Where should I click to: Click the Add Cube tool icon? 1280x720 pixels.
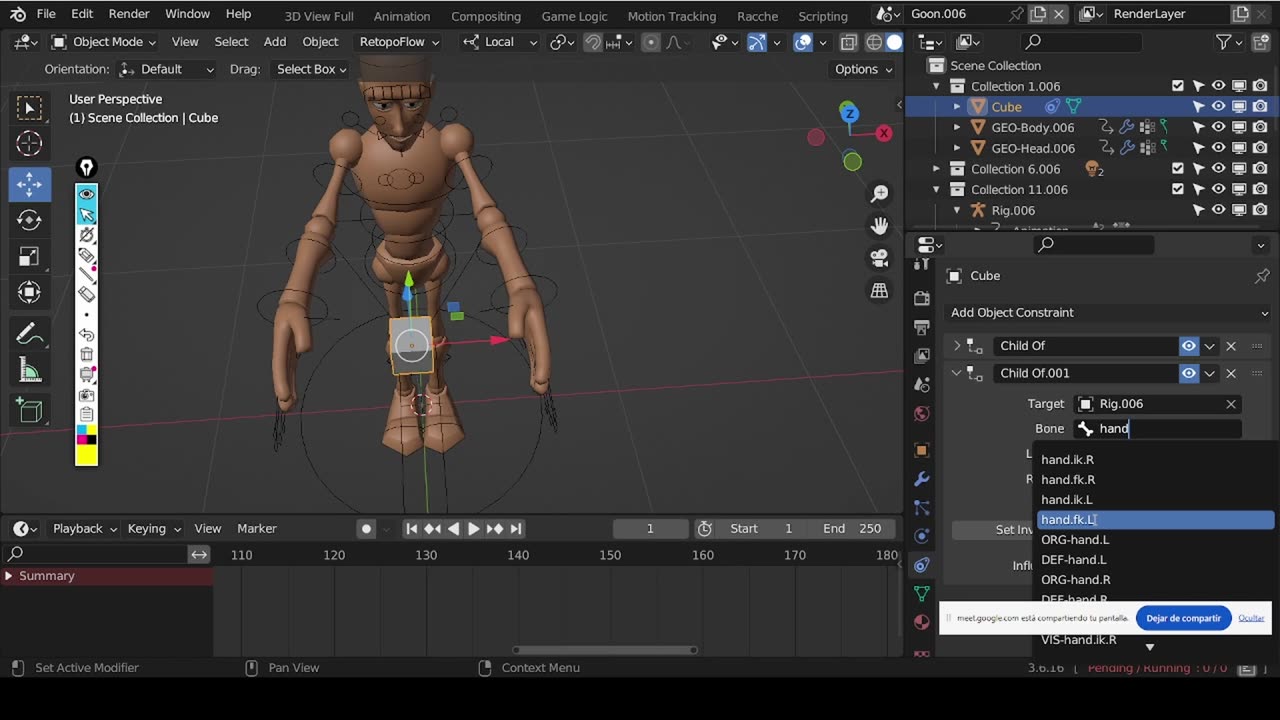click(29, 410)
